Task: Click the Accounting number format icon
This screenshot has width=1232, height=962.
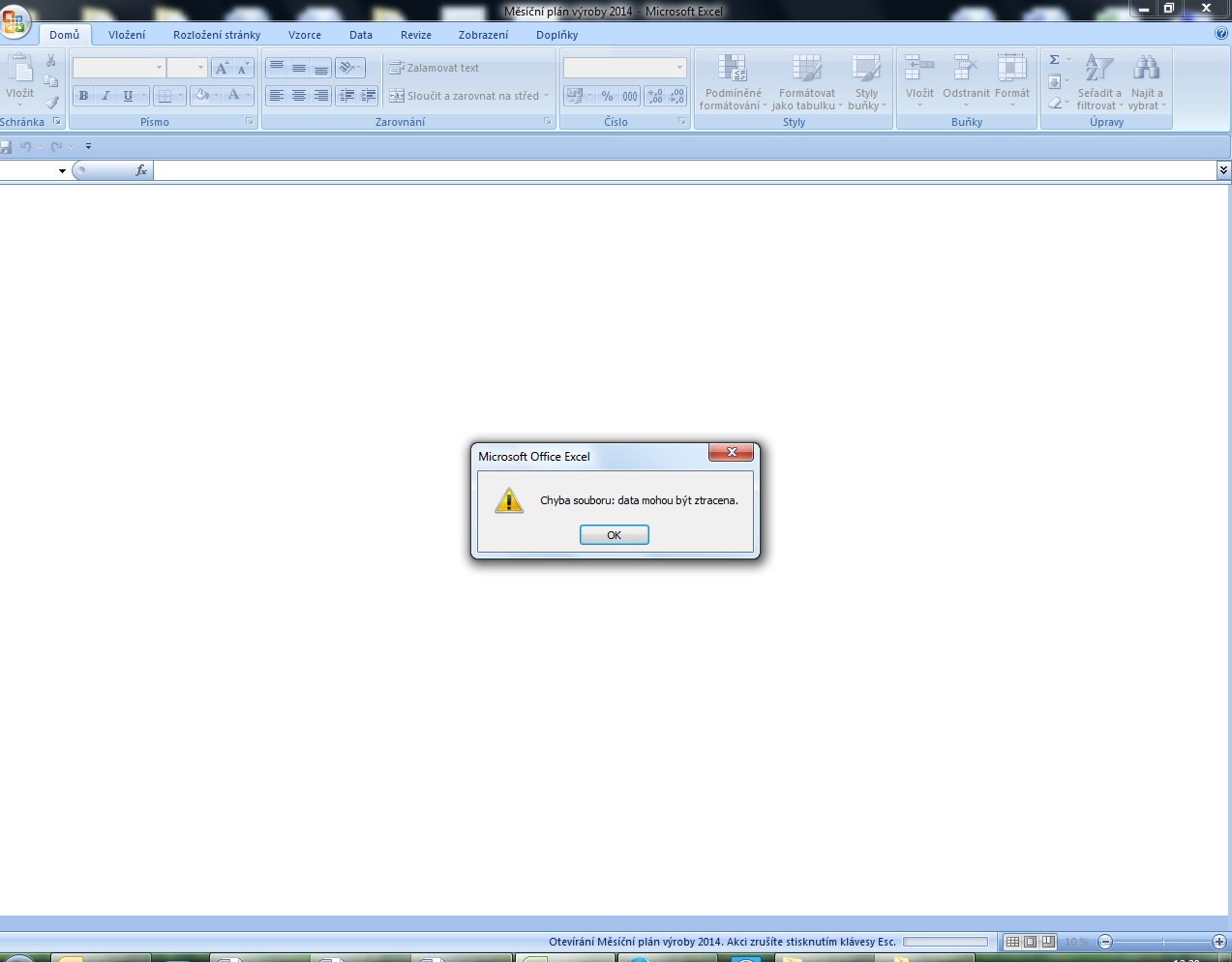Action: (x=575, y=96)
